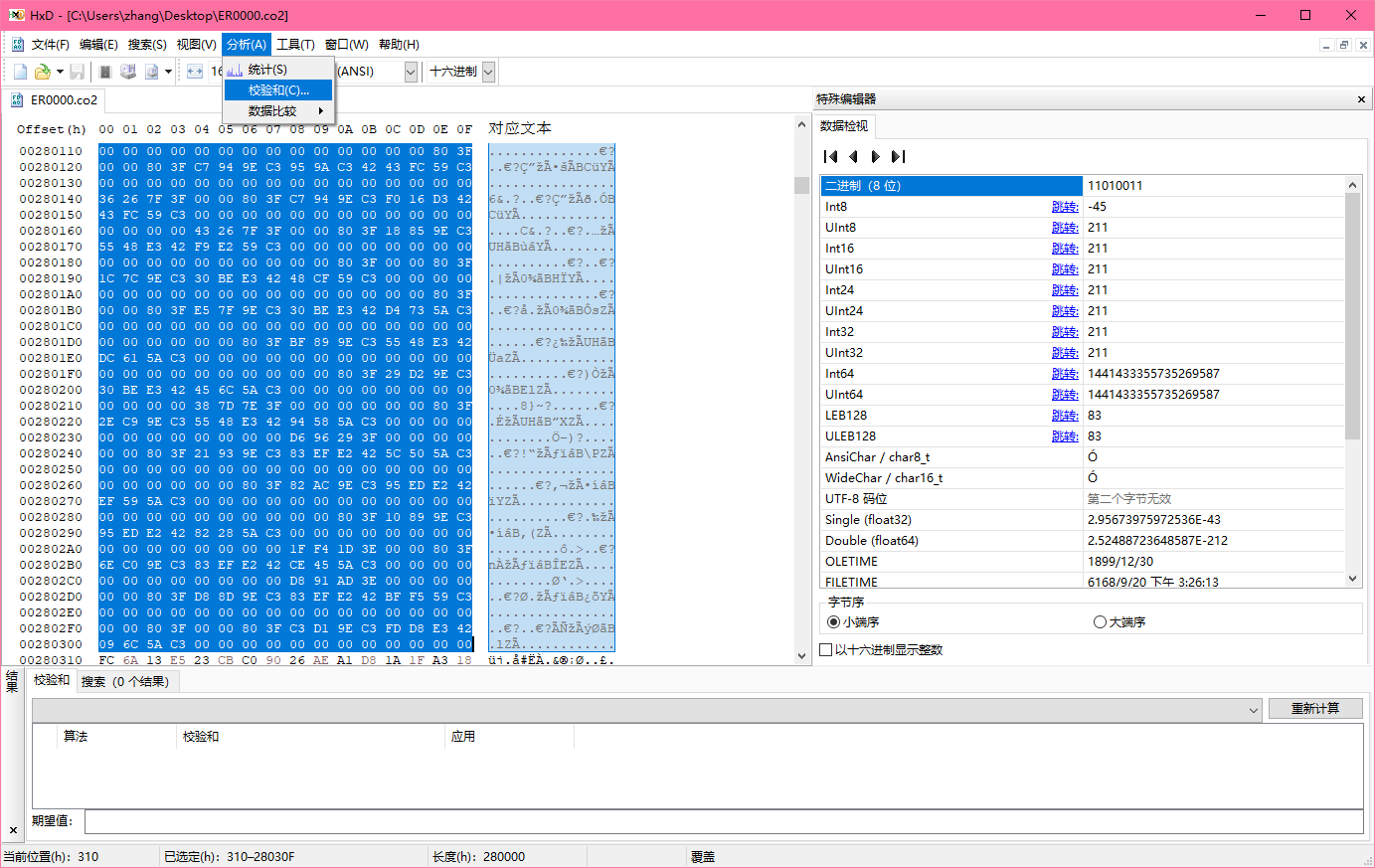Viewport: 1375px width, 868px height.
Task: Click the Open disk image icon
Action: (x=151, y=72)
